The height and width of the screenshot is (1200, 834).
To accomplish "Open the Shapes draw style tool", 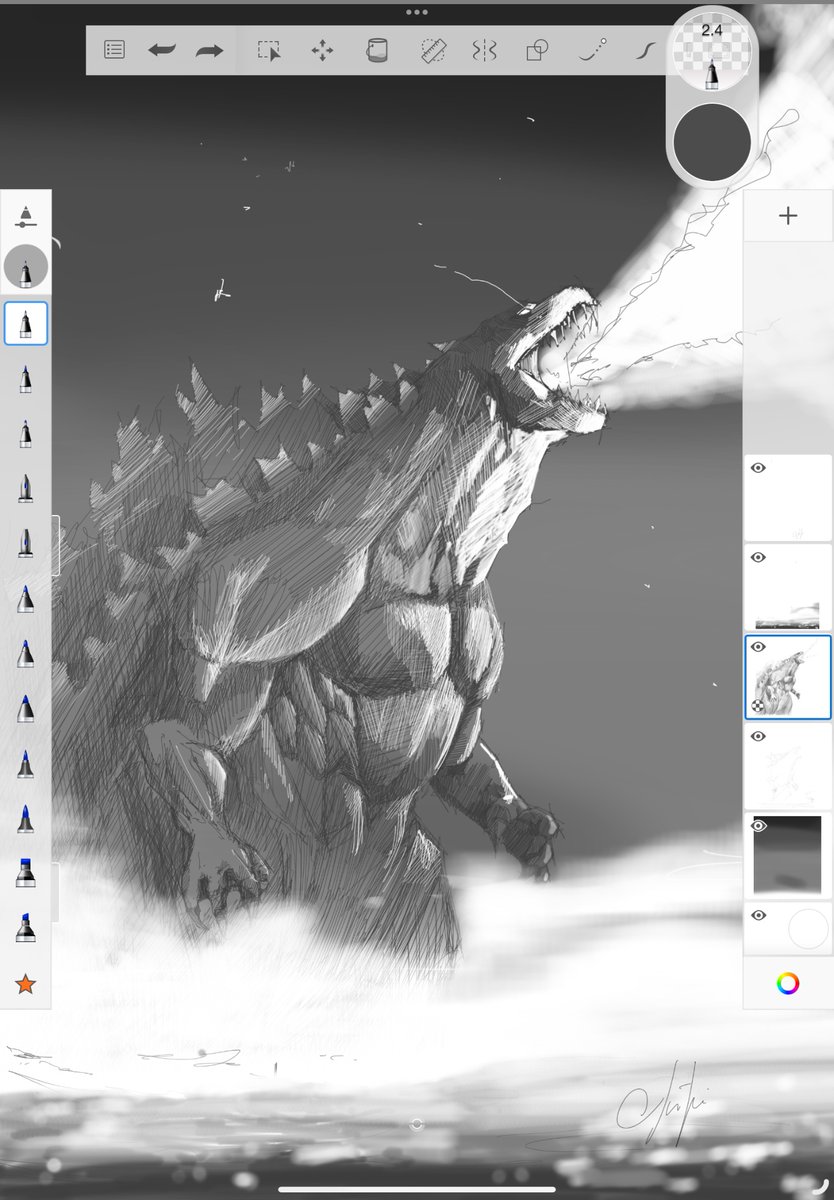I will (538, 50).
